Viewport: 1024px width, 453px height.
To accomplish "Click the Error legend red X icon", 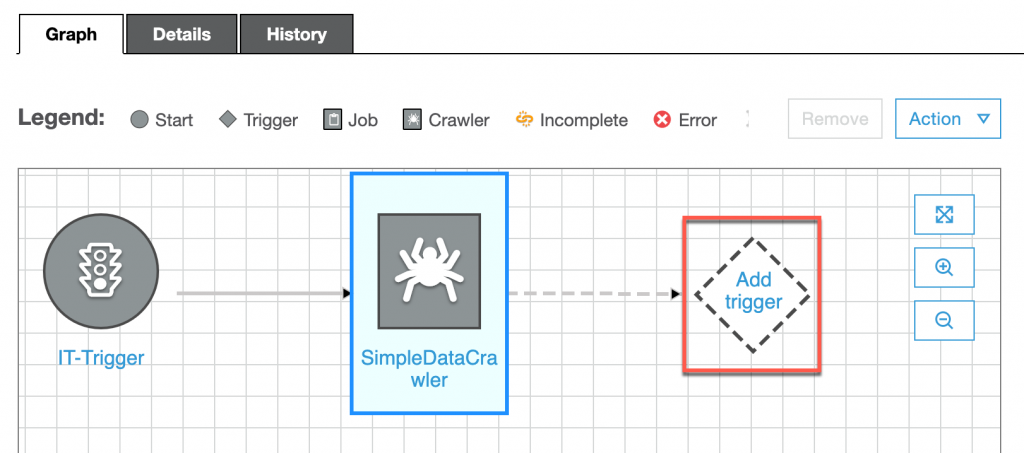I will [x=662, y=120].
